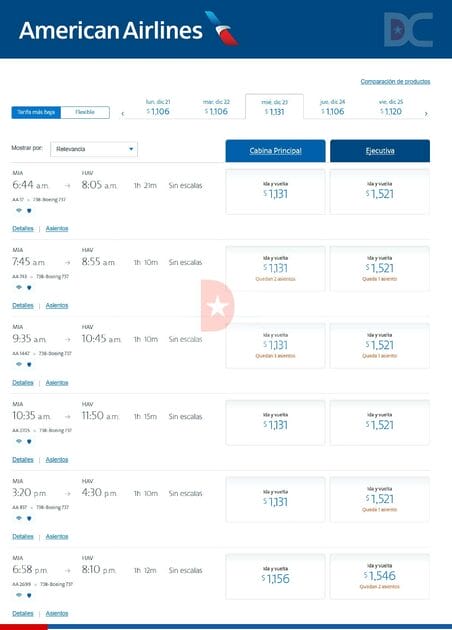Show earlier dates with left chevron

point(123,114)
